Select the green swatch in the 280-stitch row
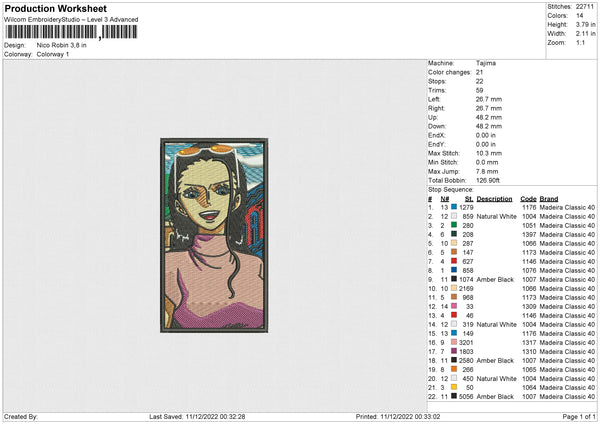Screen dimensions: 600x424 454,225
